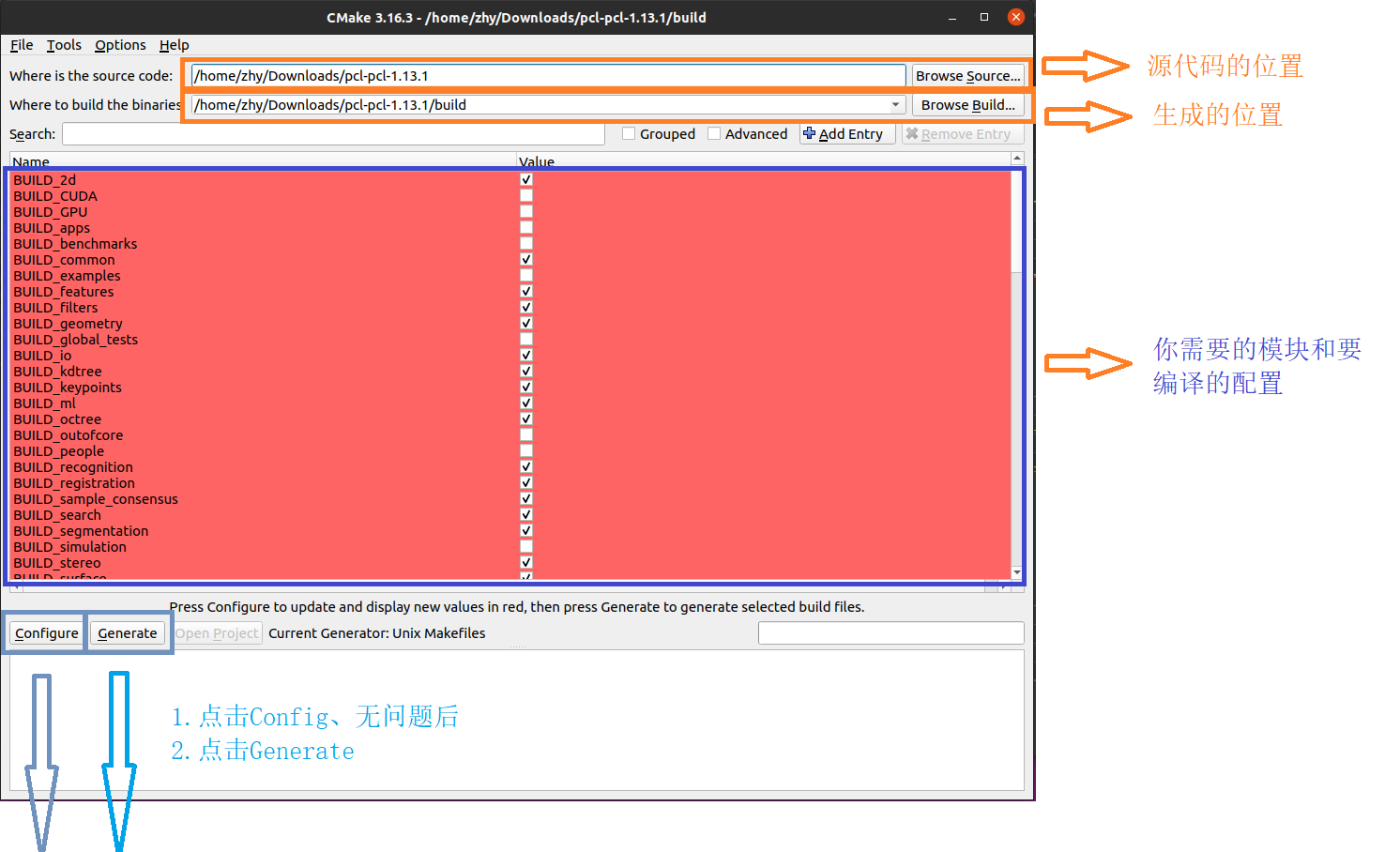Enable BUILD_examples checkbox
The image size is (1400, 852).
[x=526, y=276]
